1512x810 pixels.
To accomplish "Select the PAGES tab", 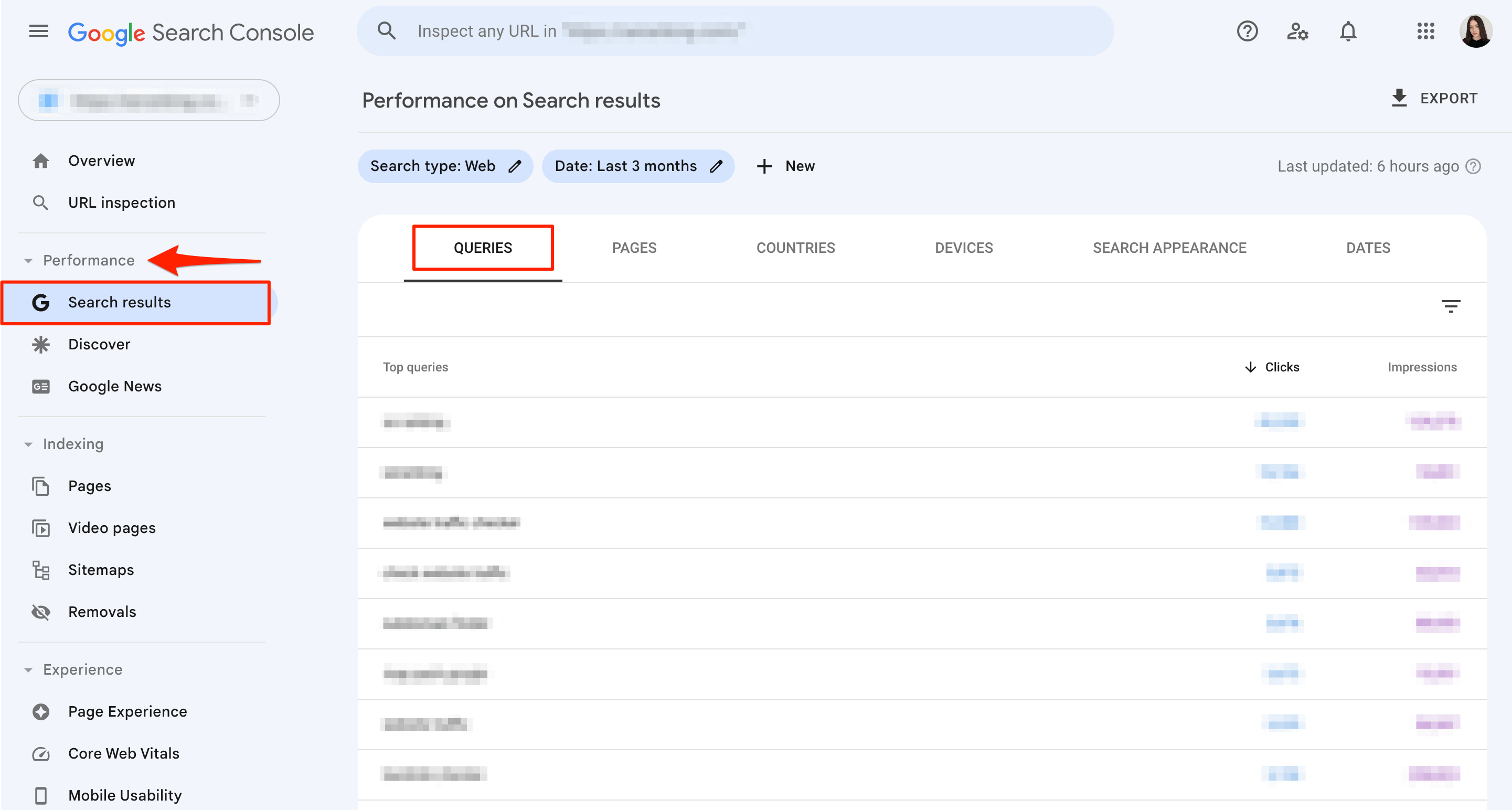I will 634,248.
